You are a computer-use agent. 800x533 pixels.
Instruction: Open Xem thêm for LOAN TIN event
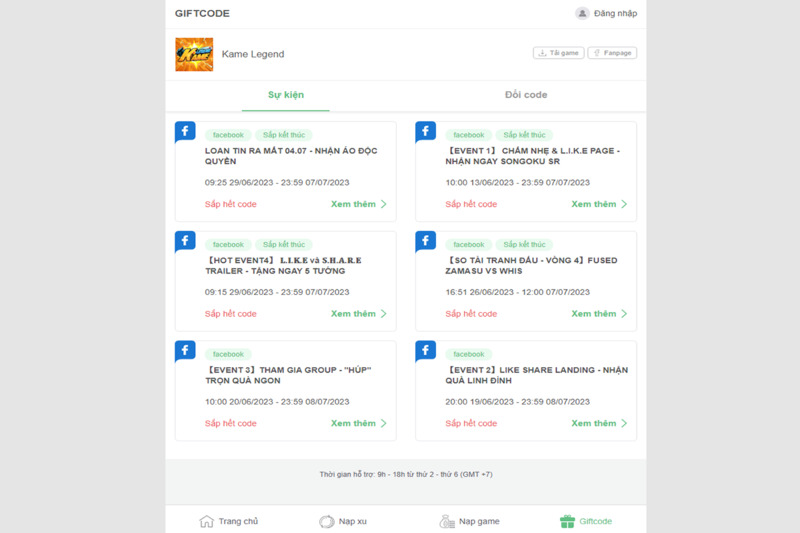pyautogui.click(x=358, y=204)
